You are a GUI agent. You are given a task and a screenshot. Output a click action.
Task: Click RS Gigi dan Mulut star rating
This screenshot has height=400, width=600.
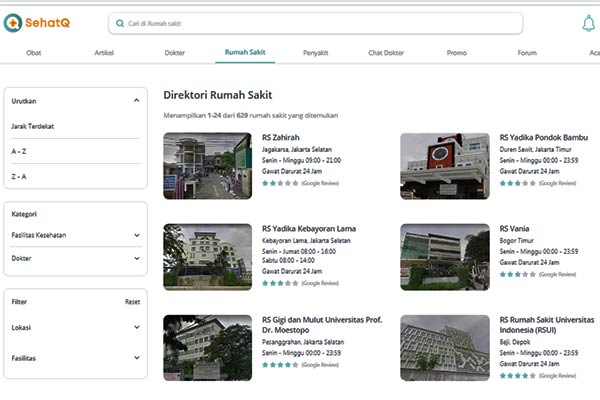click(280, 365)
